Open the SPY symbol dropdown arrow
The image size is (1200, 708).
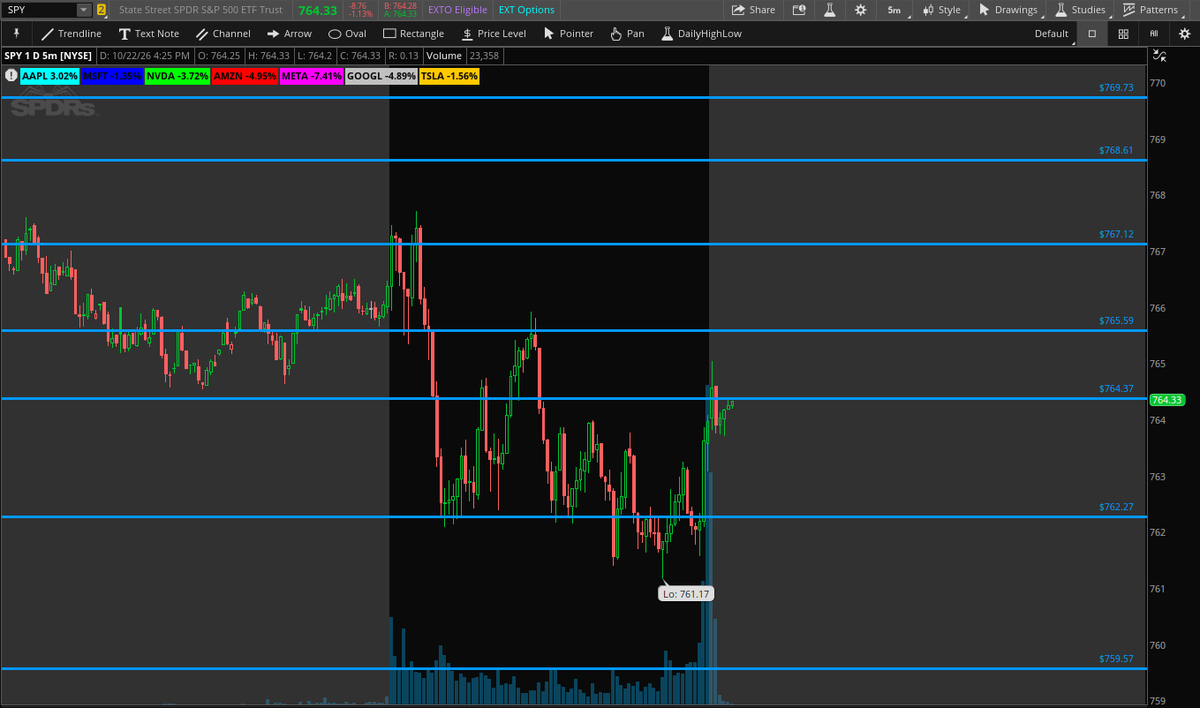pyautogui.click(x=84, y=10)
